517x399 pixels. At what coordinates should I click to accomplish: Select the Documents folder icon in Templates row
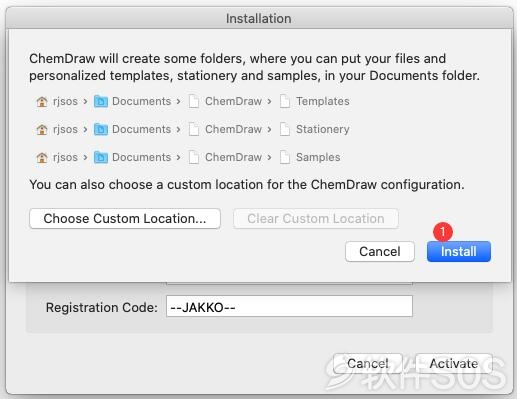click(x=101, y=101)
